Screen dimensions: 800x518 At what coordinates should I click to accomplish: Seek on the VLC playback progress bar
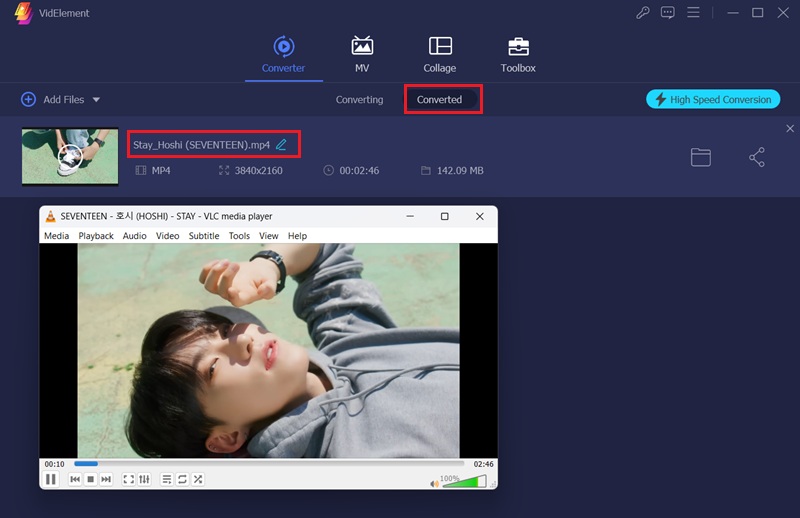269,463
